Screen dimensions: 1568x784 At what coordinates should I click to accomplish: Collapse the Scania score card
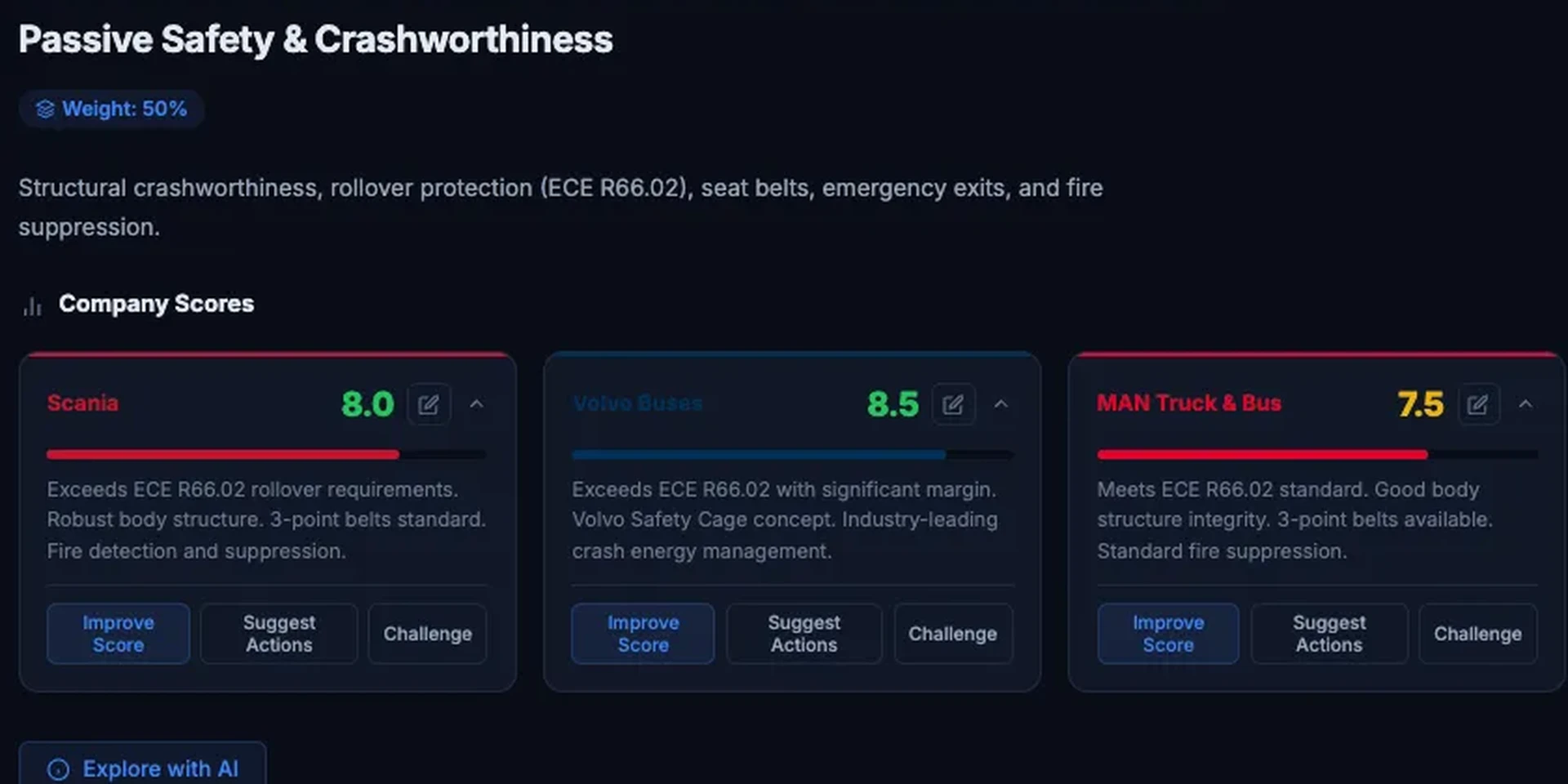click(x=477, y=404)
